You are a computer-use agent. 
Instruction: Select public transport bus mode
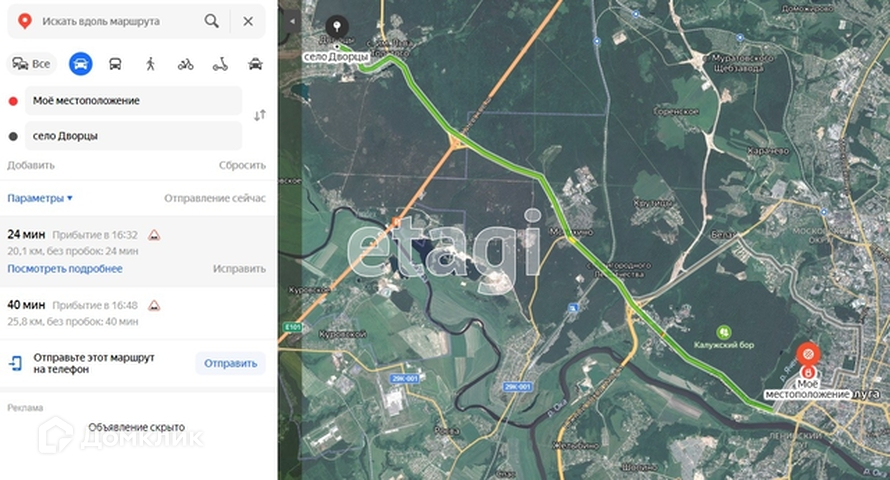[115, 64]
